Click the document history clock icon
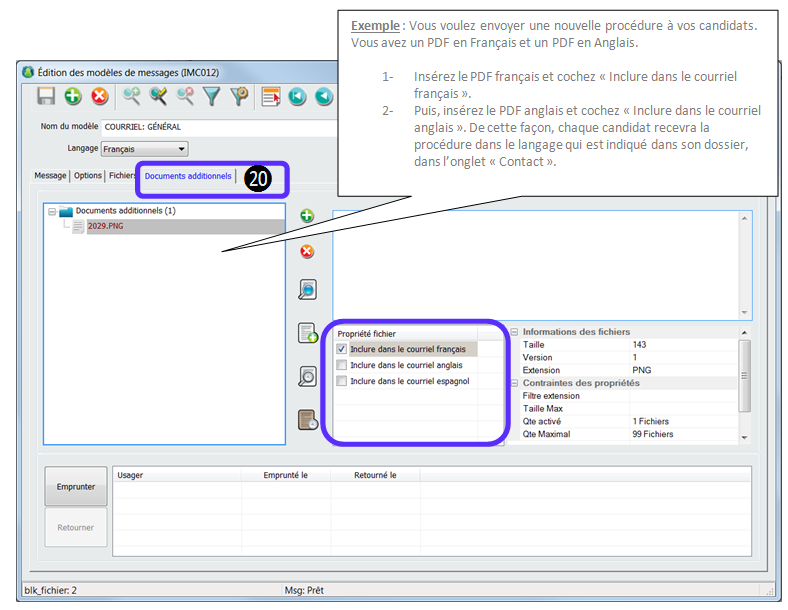 tap(307, 420)
